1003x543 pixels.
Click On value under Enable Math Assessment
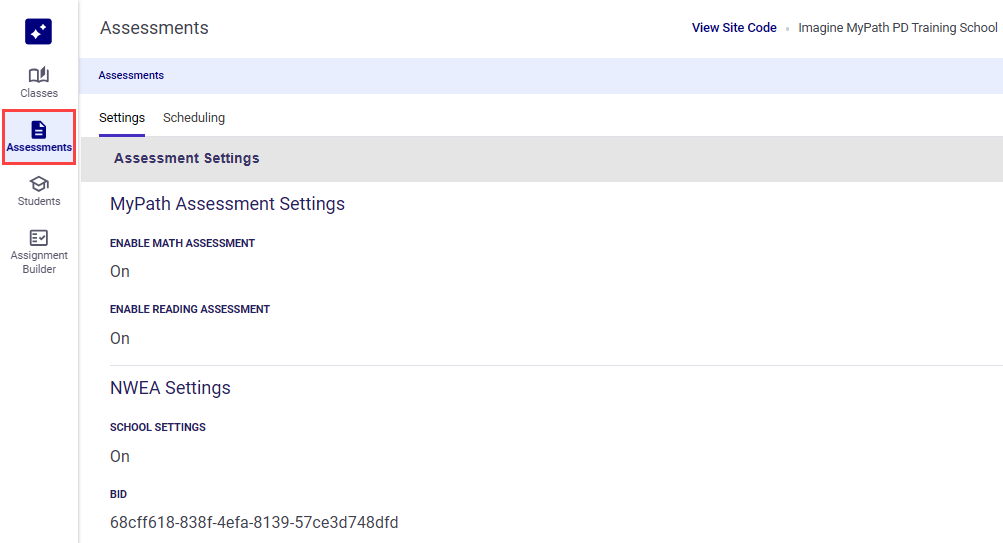tap(120, 271)
